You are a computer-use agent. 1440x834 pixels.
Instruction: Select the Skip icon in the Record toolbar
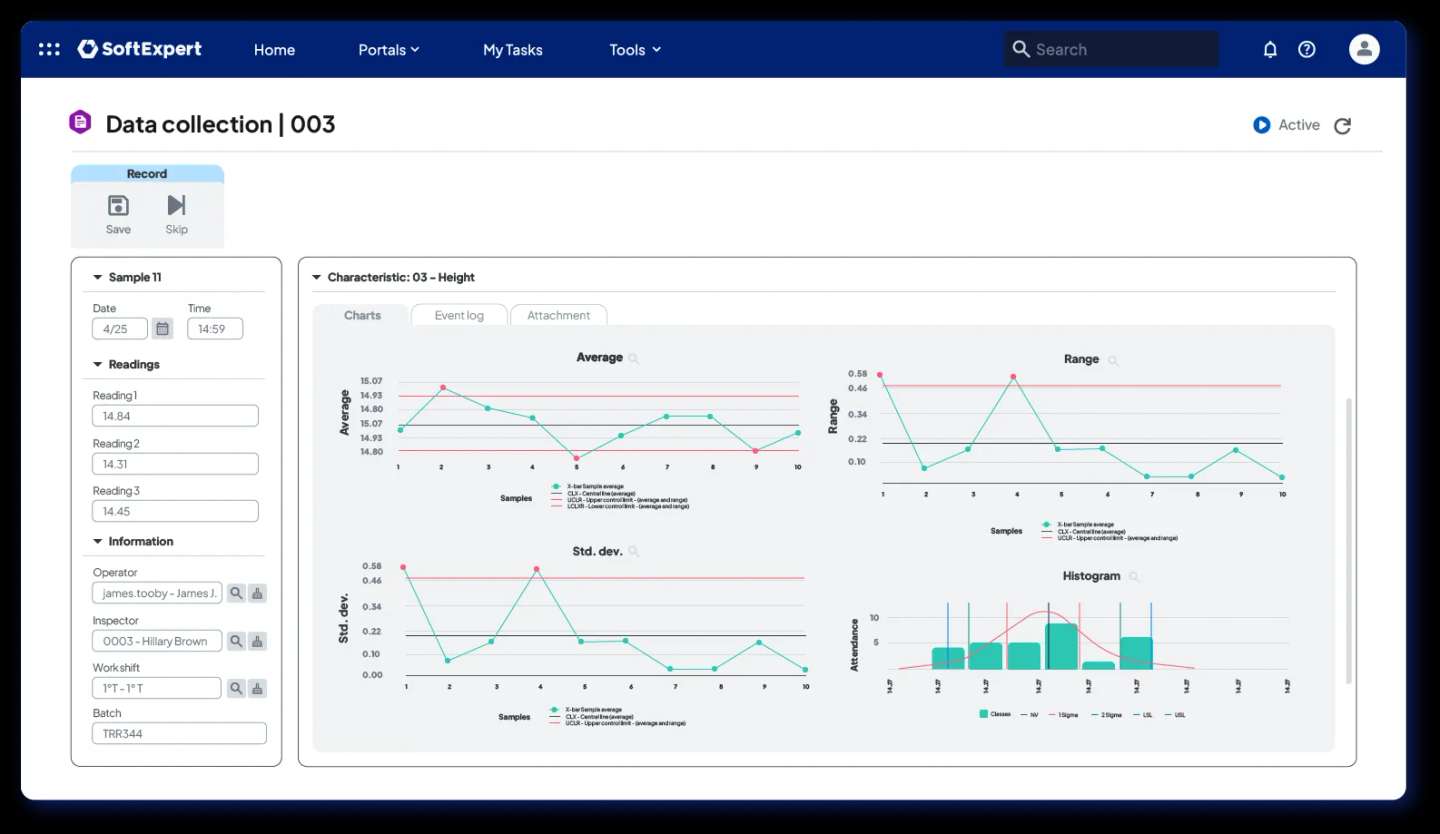[176, 204]
